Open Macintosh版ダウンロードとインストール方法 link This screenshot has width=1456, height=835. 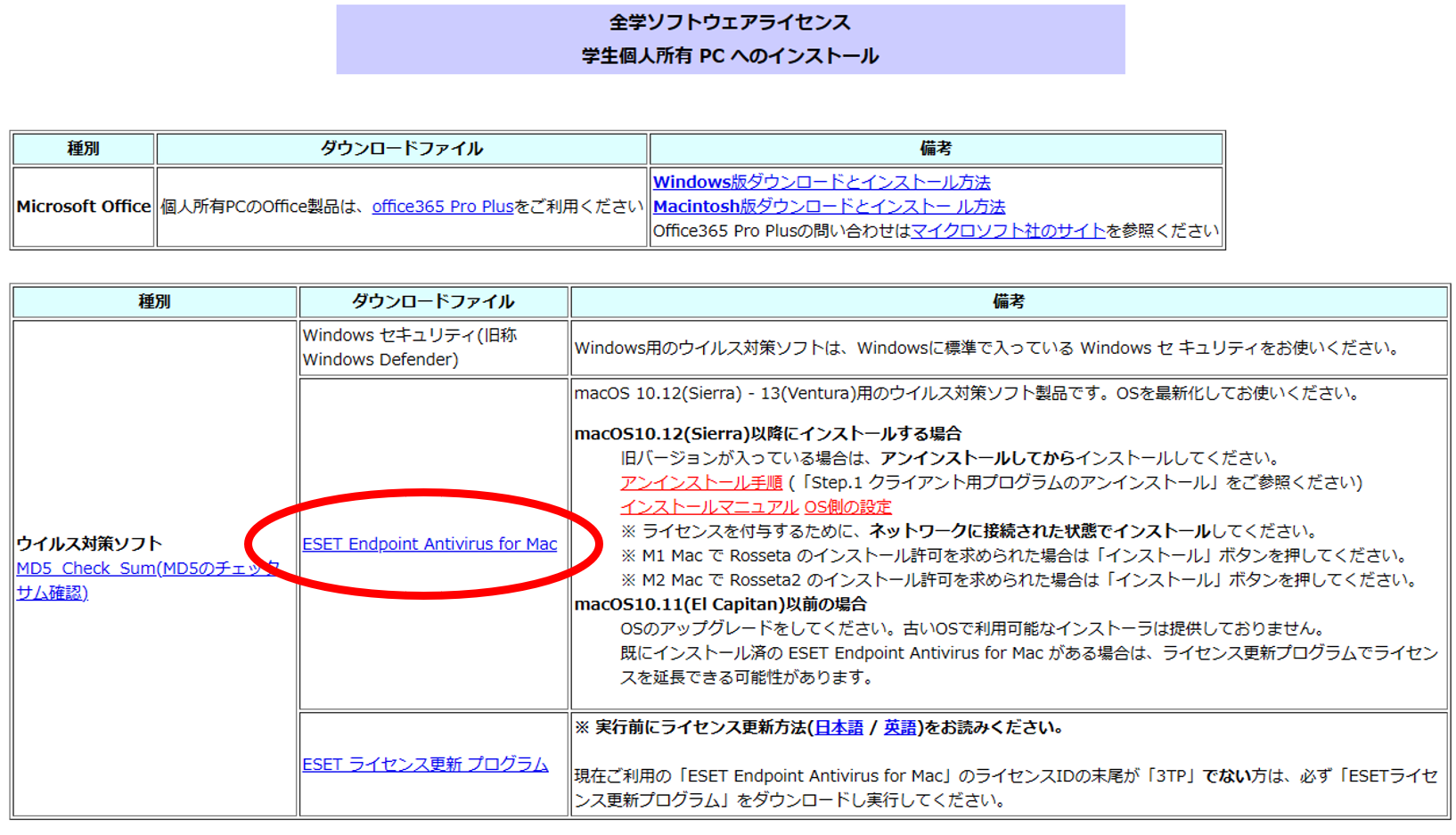tap(829, 207)
